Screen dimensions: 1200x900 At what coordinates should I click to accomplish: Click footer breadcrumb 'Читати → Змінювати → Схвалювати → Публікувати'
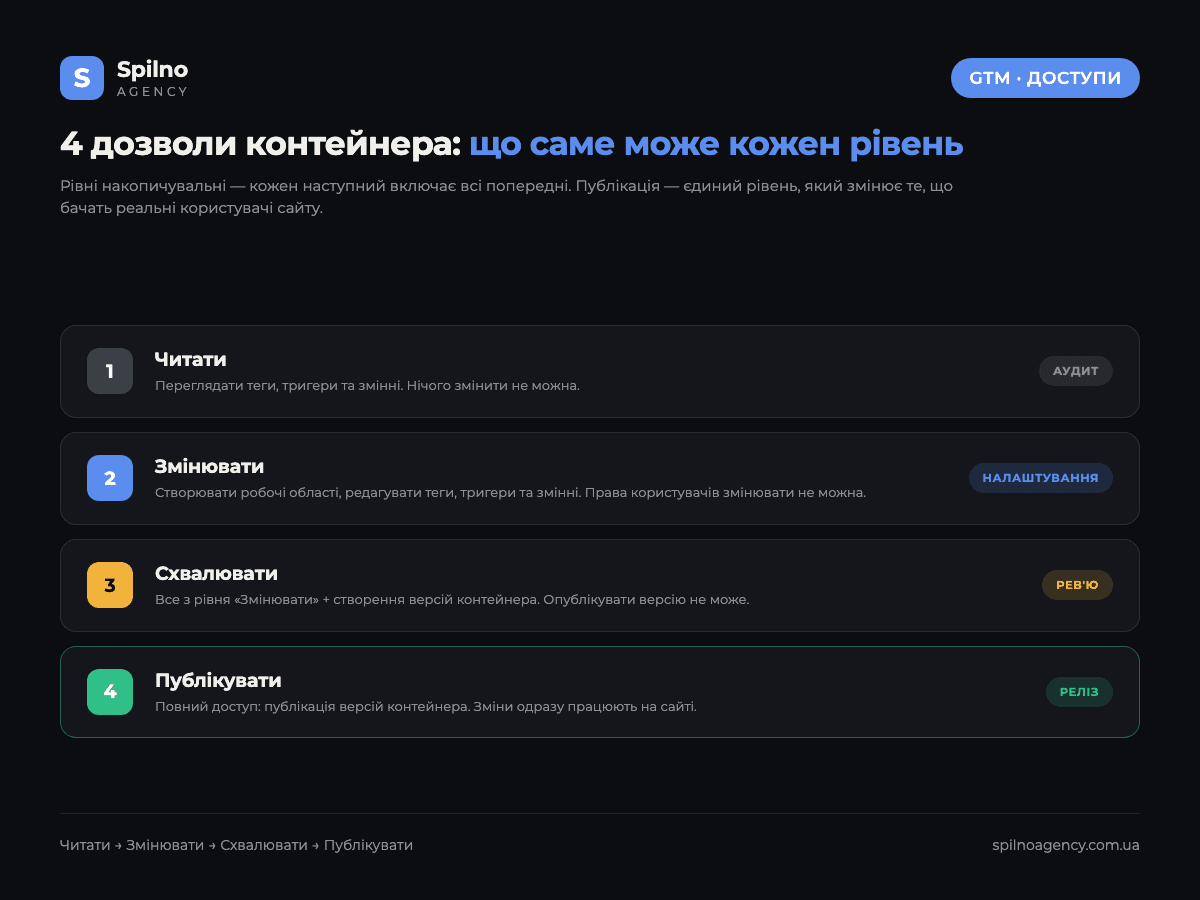click(x=236, y=845)
